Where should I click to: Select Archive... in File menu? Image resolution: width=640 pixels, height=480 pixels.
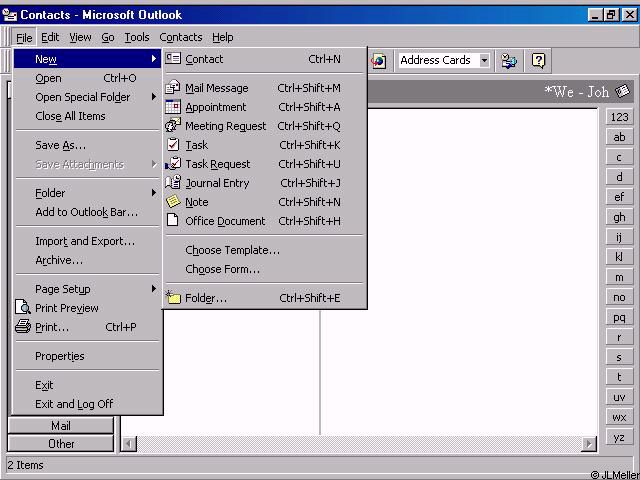pos(87,260)
